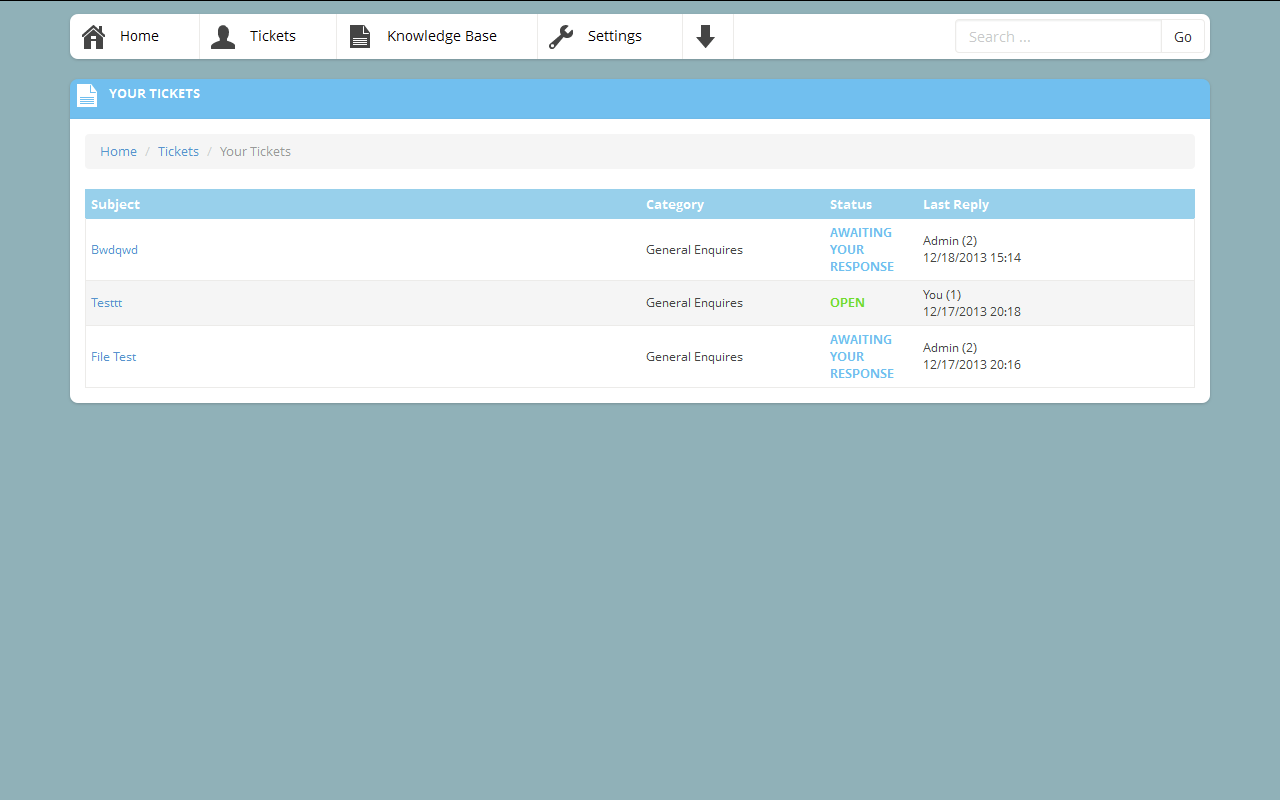Select the person silhouette icon for Tickets
The width and height of the screenshot is (1280, 800).
(222, 35)
